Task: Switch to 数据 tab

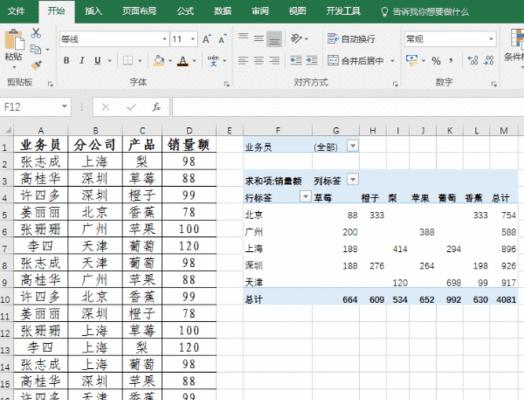Action: click(223, 11)
